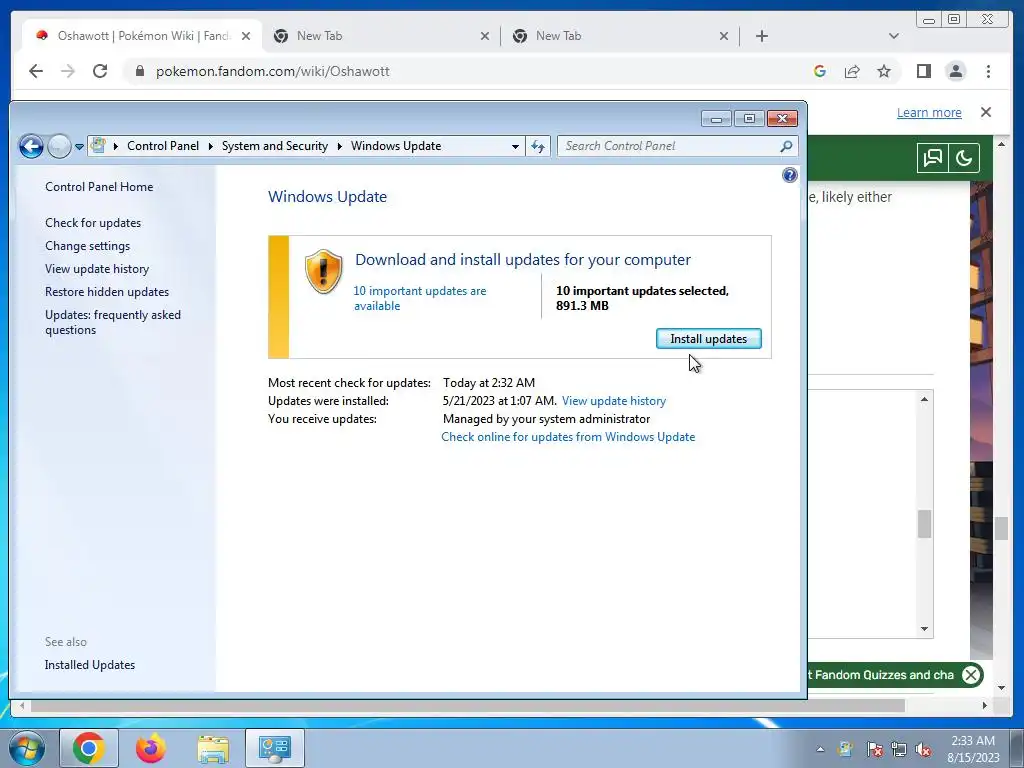The height and width of the screenshot is (768, 1024).
Task: Click Chrome forward button
Action: tap(68, 71)
